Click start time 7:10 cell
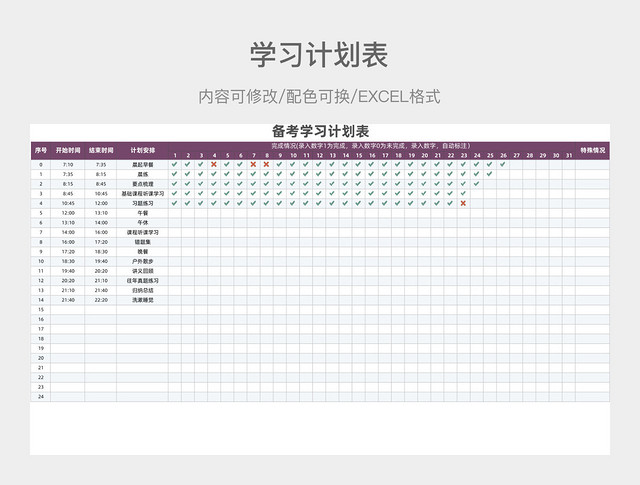Viewport: 640px width, 485px height. tap(68, 165)
